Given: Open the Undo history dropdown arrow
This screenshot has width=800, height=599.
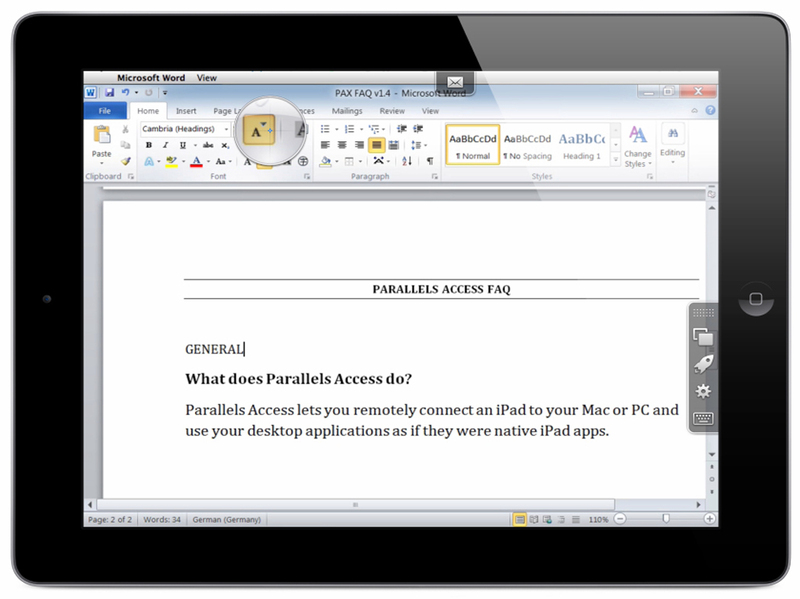Looking at the screenshot, I should [x=136, y=92].
